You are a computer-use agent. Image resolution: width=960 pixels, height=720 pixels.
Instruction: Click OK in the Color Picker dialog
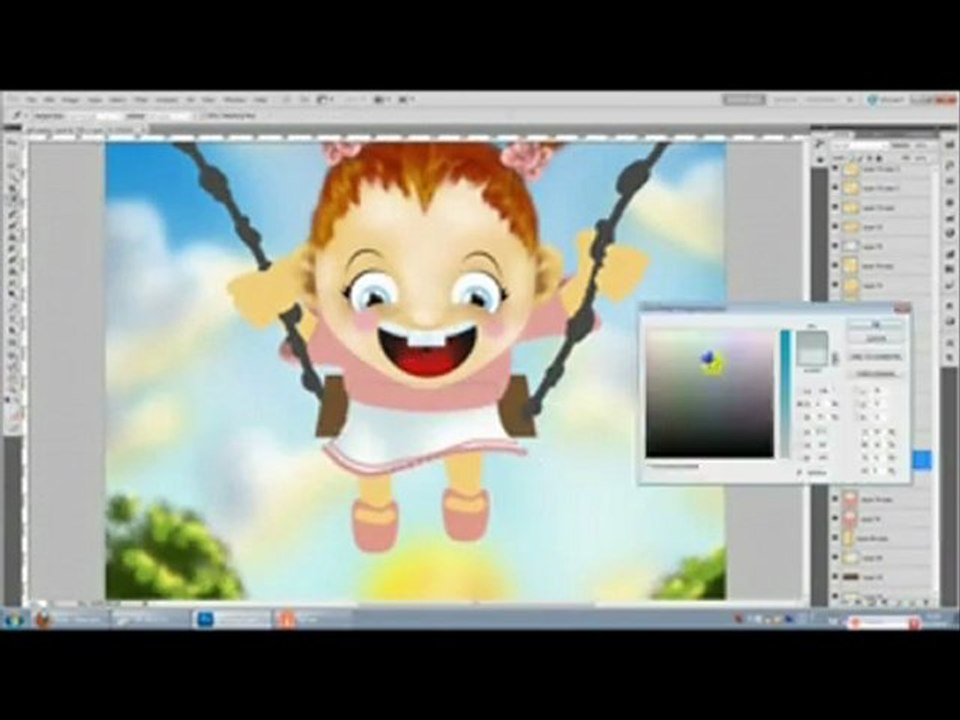point(876,324)
